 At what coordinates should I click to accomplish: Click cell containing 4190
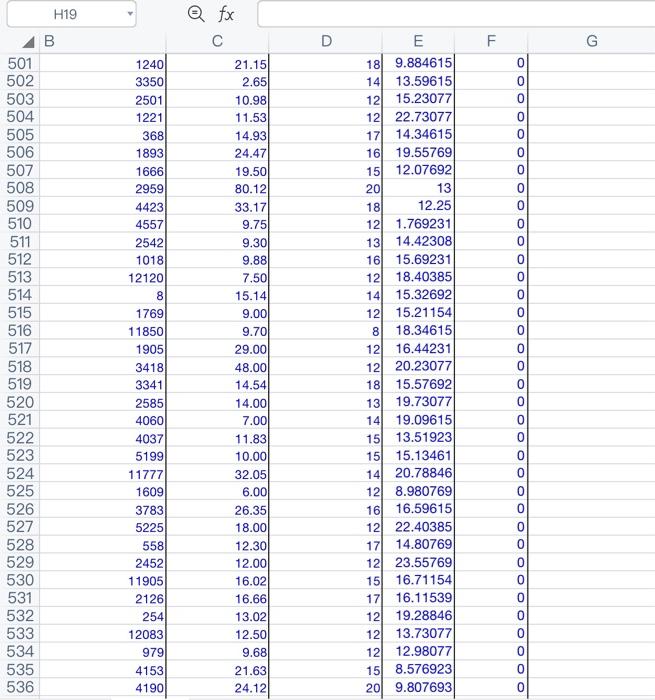[x=103, y=687]
